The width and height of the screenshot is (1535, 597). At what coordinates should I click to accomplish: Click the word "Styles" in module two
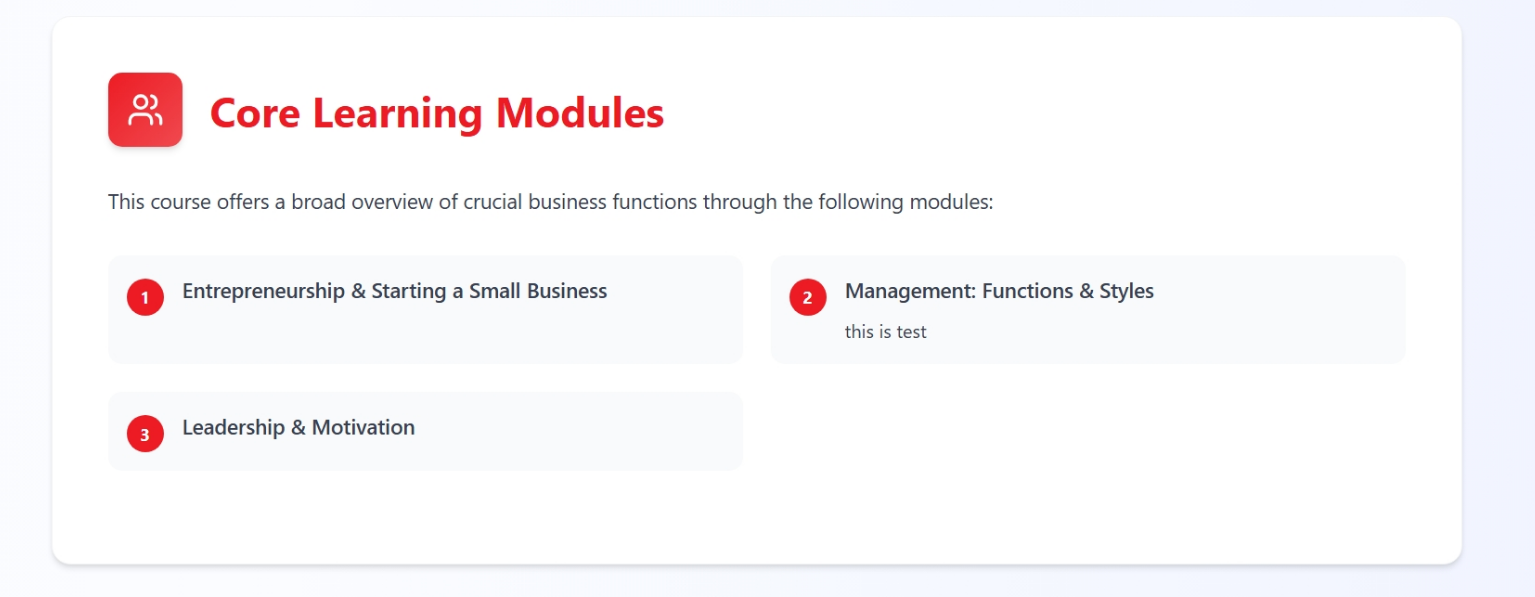click(1126, 291)
